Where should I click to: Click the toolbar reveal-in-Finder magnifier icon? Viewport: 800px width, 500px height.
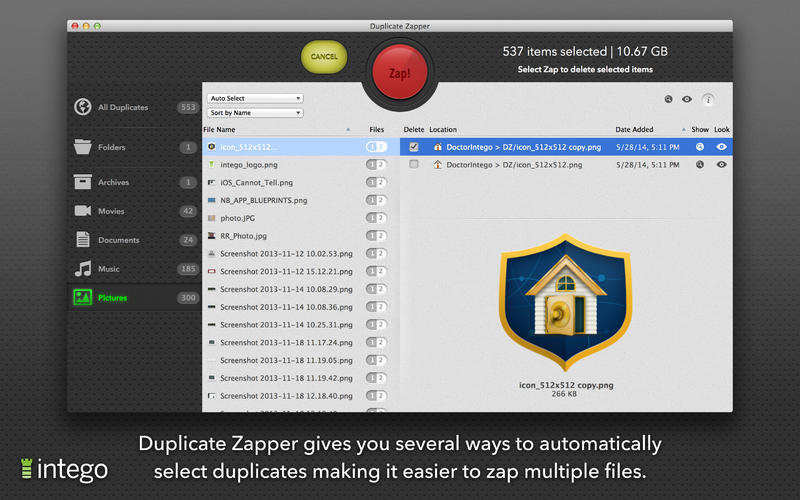click(x=668, y=99)
